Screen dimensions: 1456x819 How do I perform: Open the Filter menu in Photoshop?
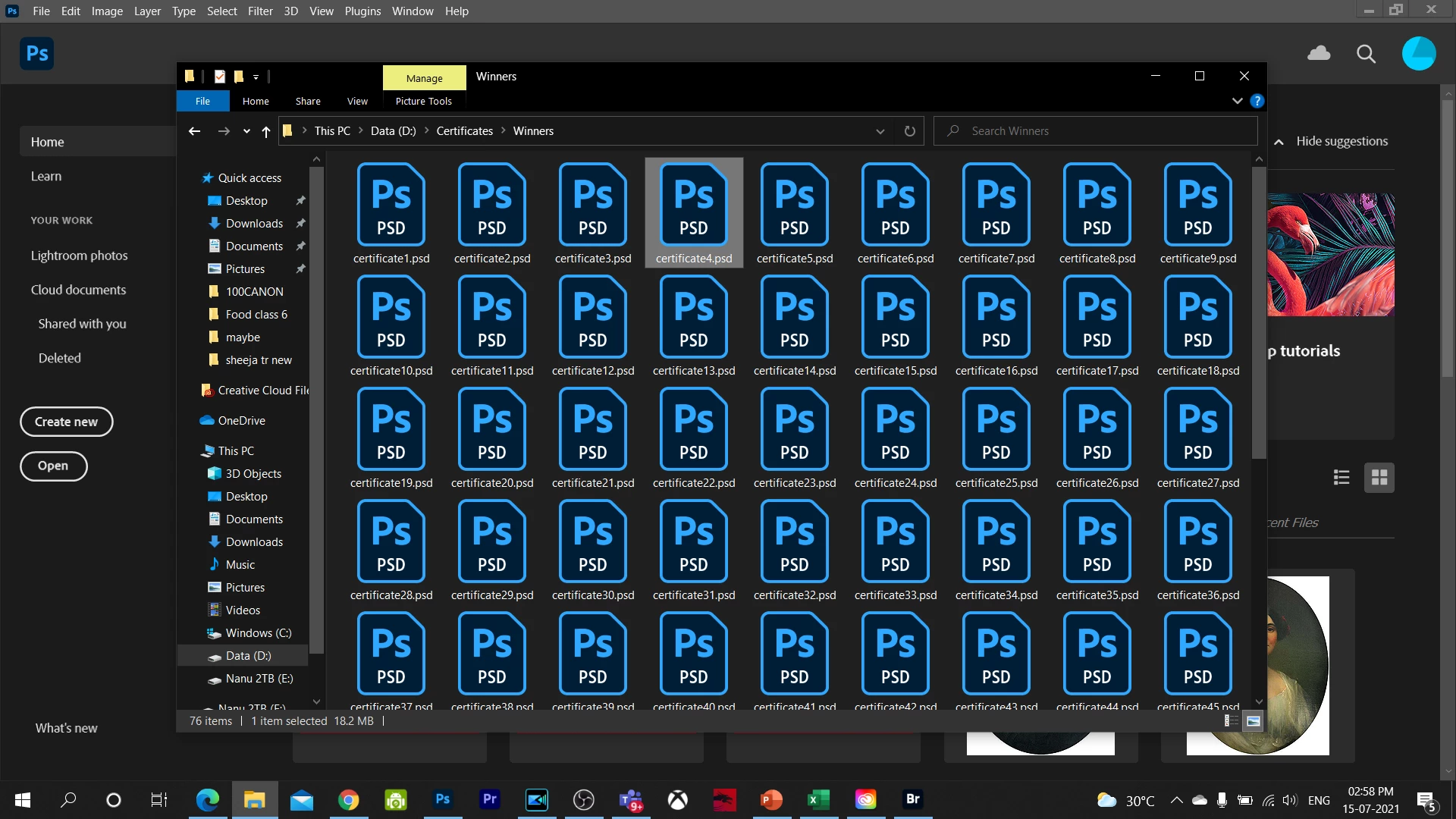260,11
